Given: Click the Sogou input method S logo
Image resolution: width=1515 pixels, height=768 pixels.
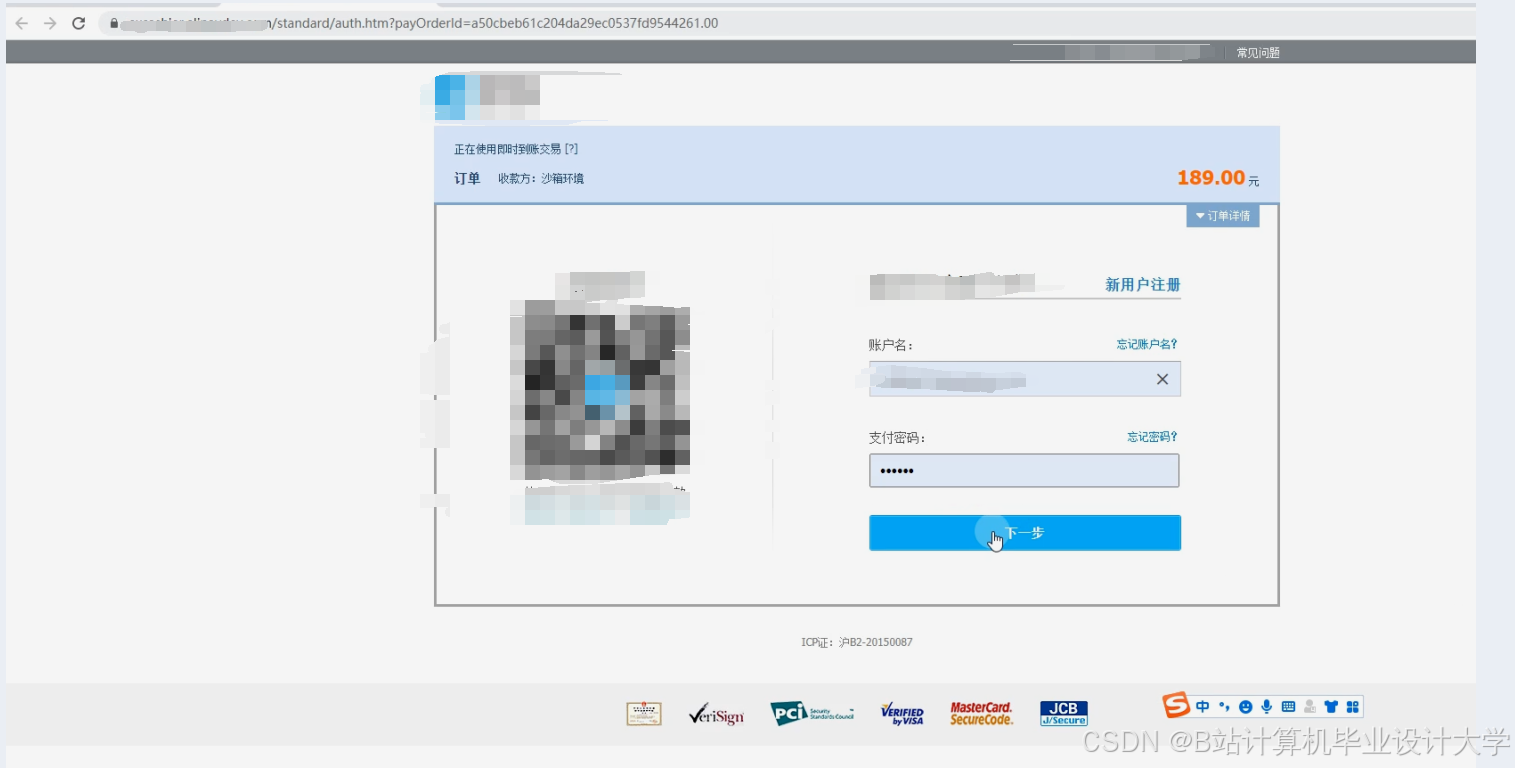Looking at the screenshot, I should click(x=1176, y=706).
